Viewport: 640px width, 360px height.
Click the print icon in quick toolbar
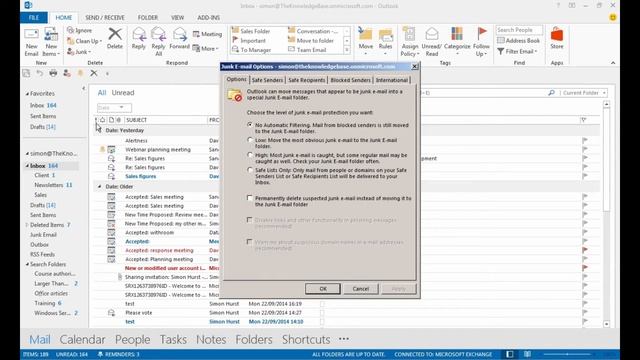(x=53, y=73)
